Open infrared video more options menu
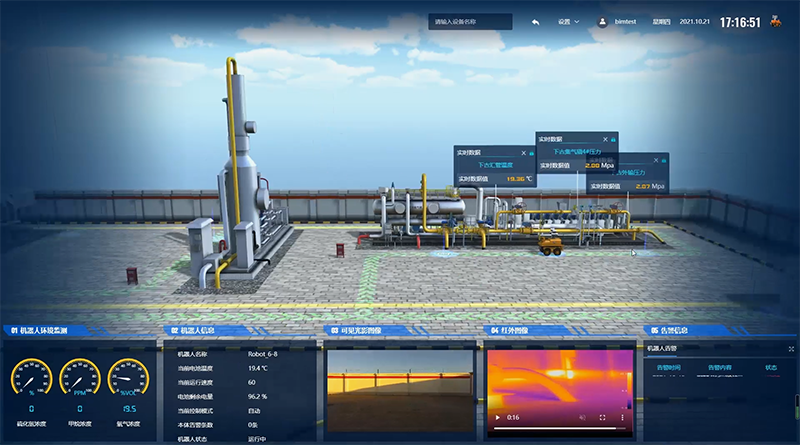The height and width of the screenshot is (445, 800). (x=622, y=417)
